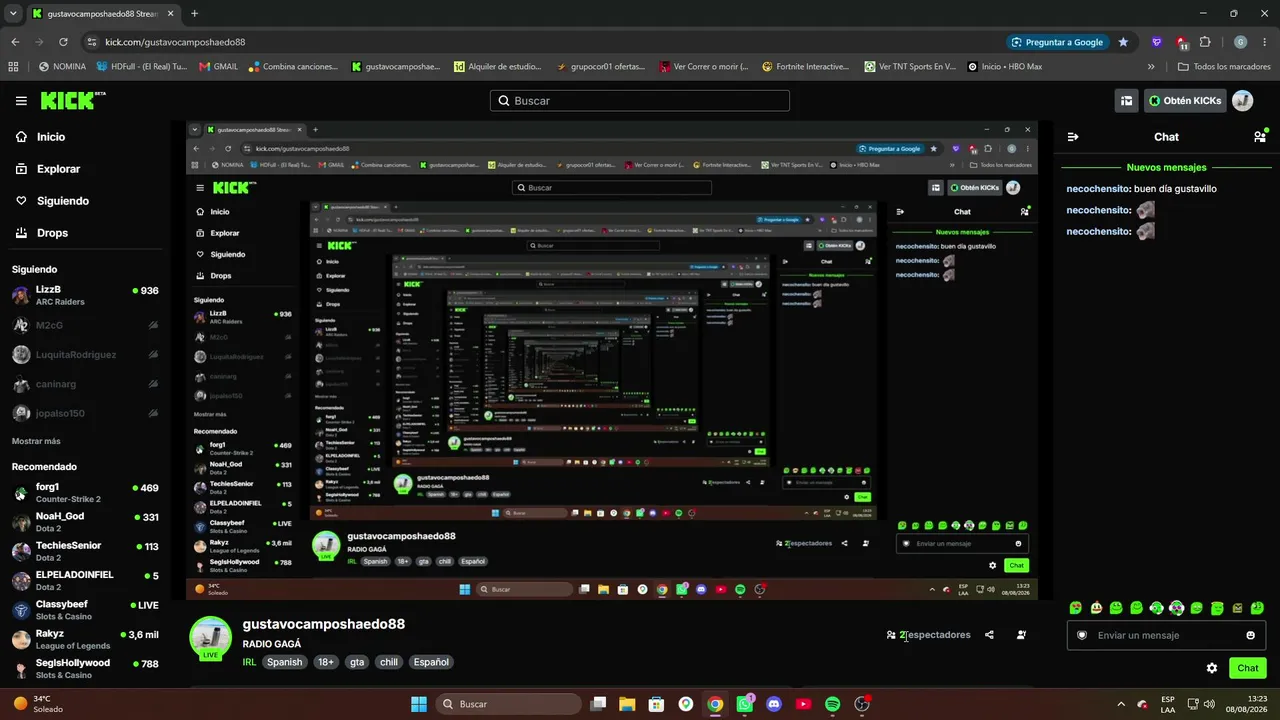
Task: Open the Chrome three-dot menu
Action: point(1264,42)
